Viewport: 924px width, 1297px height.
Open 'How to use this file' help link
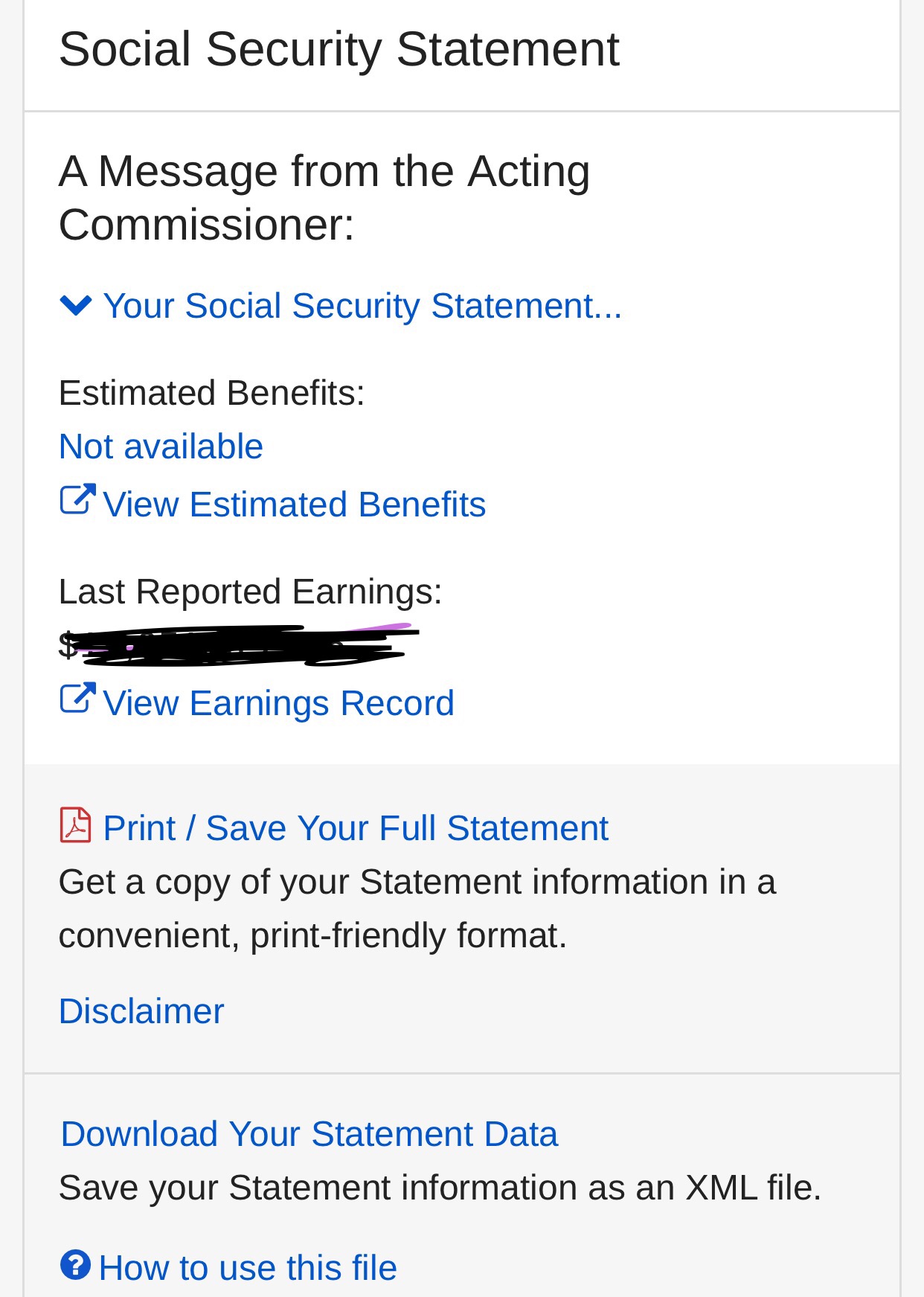(x=248, y=1268)
